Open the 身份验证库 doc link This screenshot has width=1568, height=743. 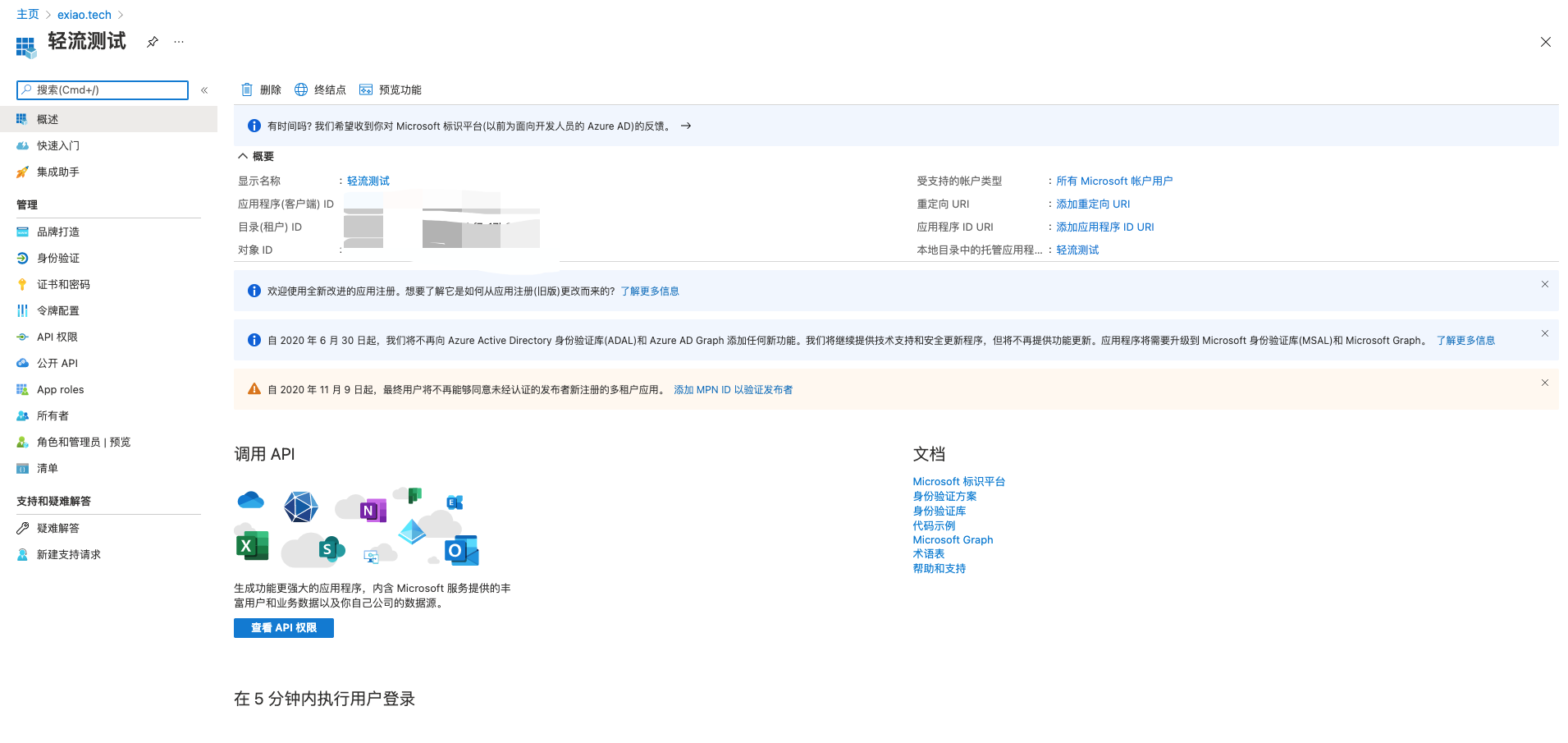coord(939,511)
